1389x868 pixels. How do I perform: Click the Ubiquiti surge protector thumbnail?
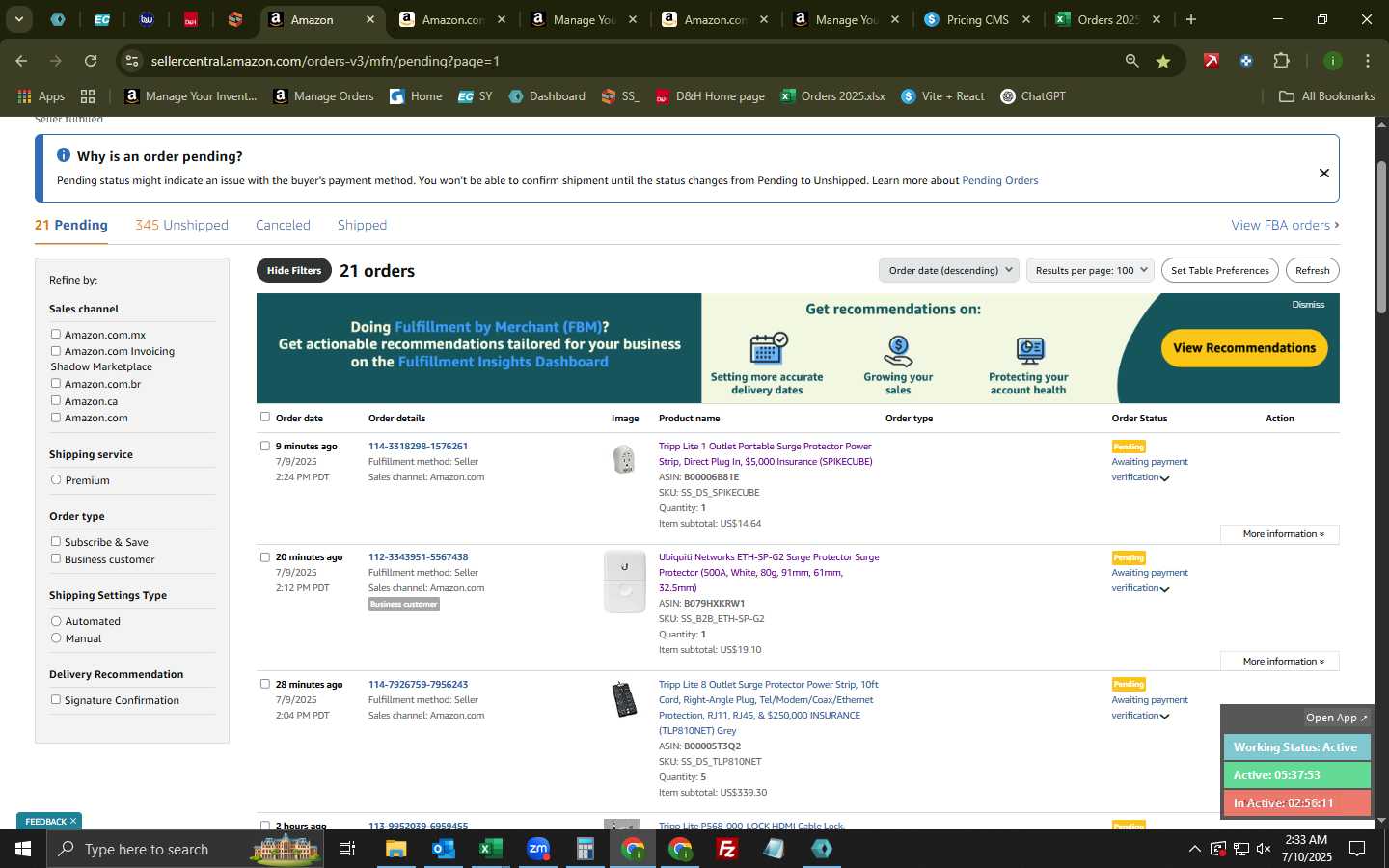624,582
